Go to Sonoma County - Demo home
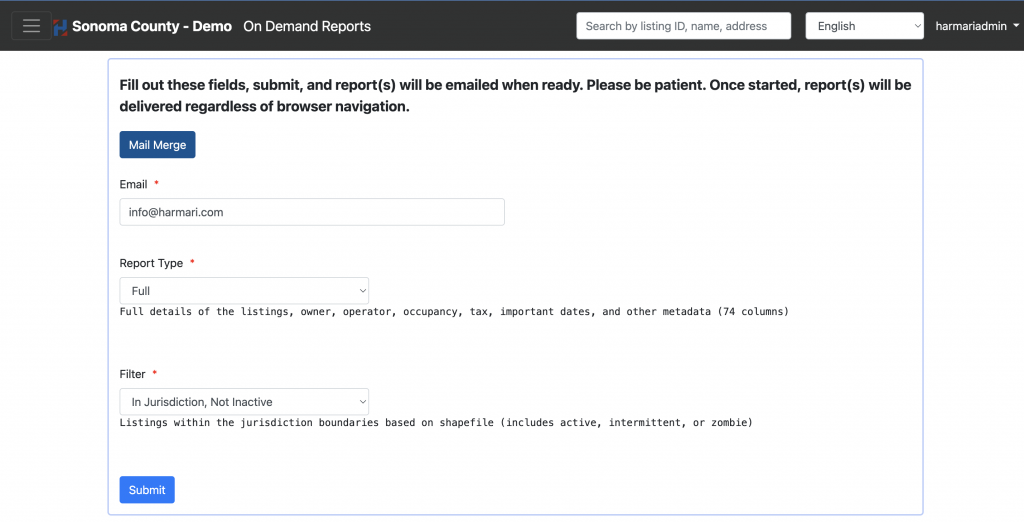1024x522 pixels. point(152,26)
